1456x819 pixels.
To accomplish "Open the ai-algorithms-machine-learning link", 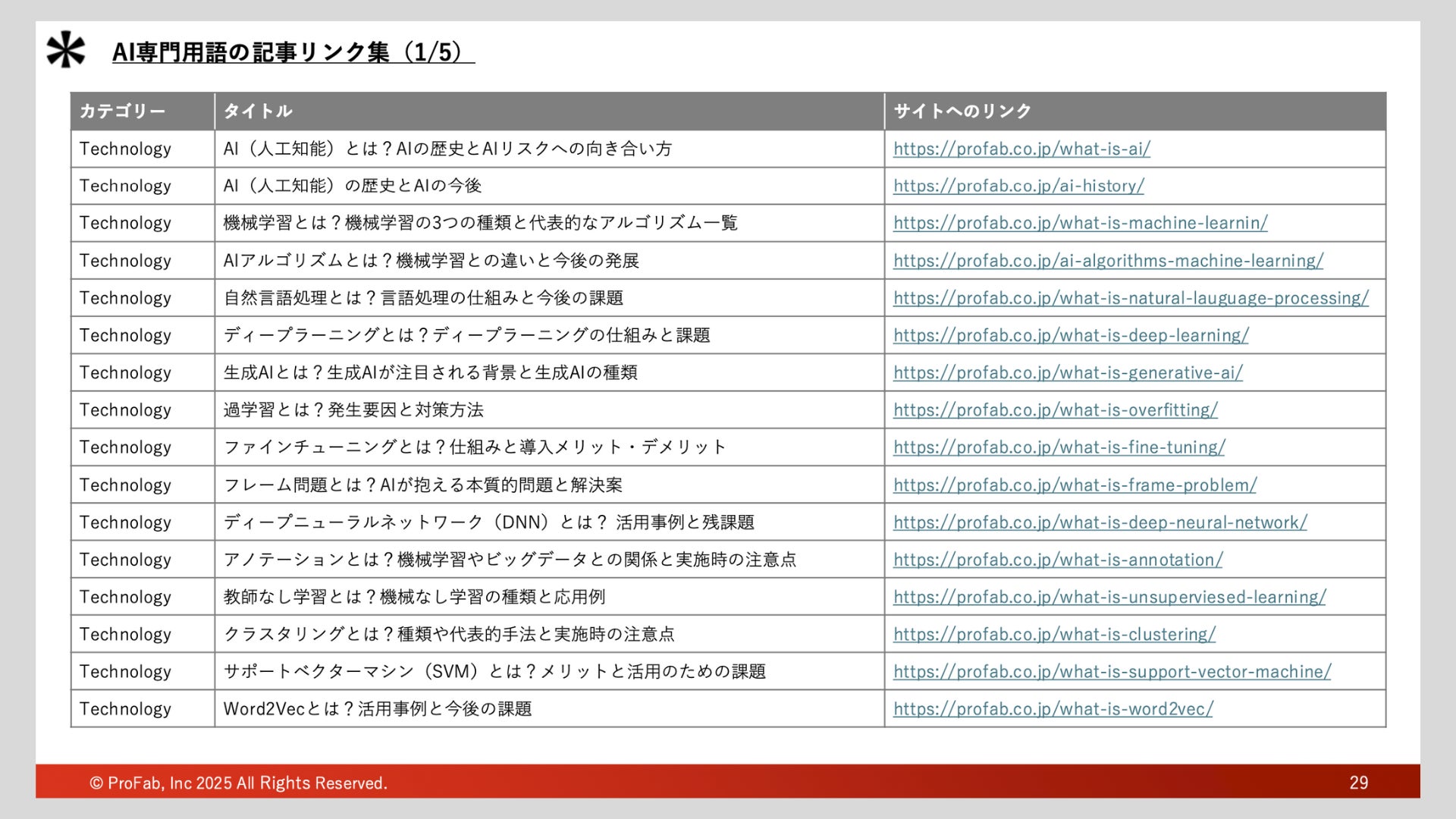I will [1107, 261].
